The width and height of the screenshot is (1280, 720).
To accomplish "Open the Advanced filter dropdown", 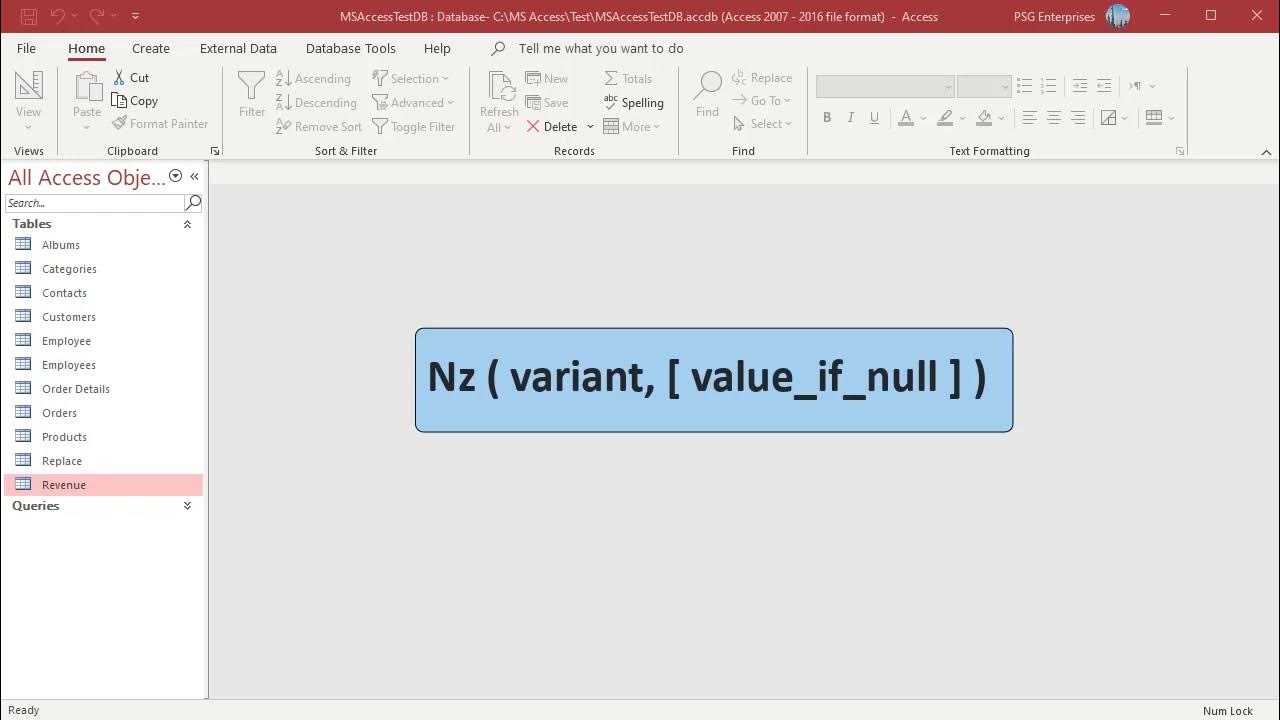I will [413, 103].
